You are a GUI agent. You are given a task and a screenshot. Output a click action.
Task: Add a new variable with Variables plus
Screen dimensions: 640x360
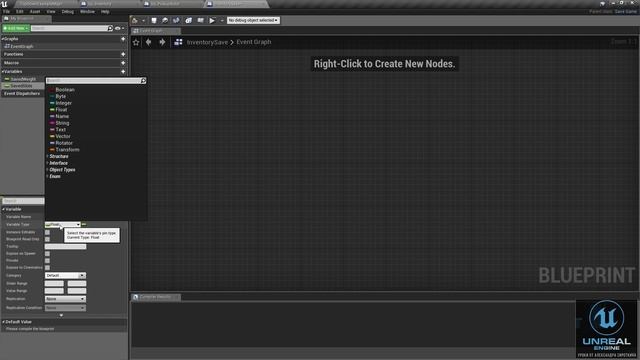(123, 71)
